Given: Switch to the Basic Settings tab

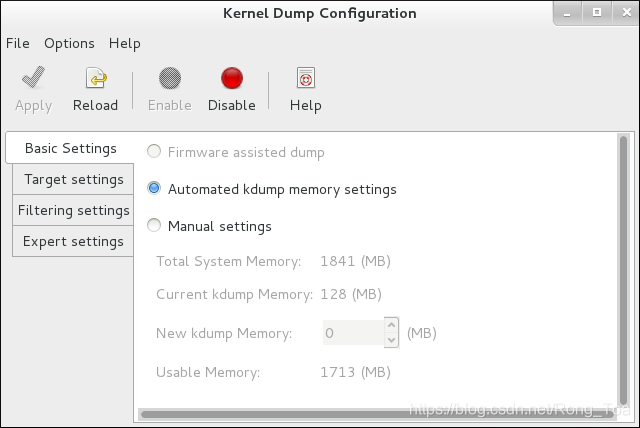Looking at the screenshot, I should tap(70, 148).
